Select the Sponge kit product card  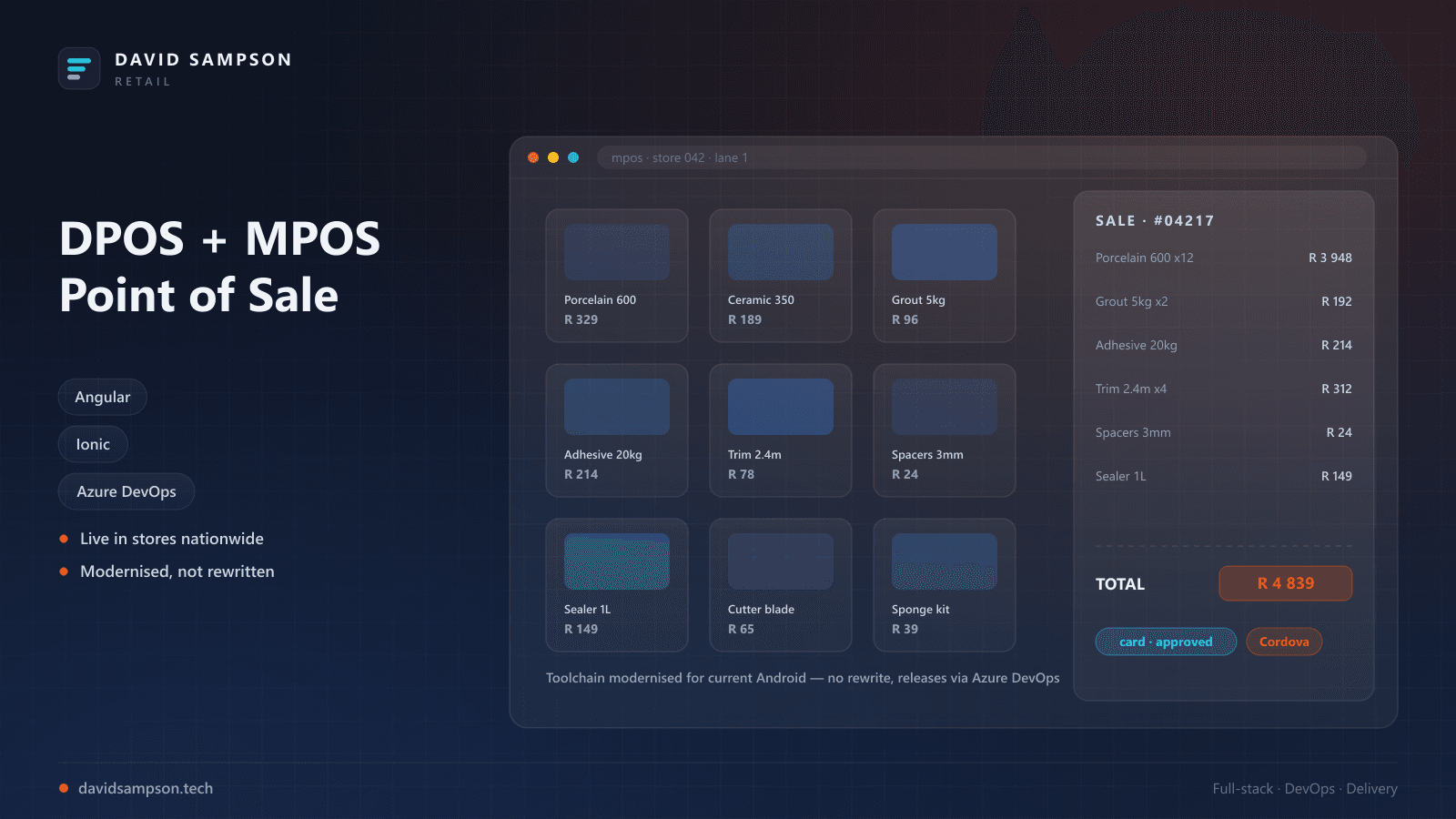coord(945,585)
